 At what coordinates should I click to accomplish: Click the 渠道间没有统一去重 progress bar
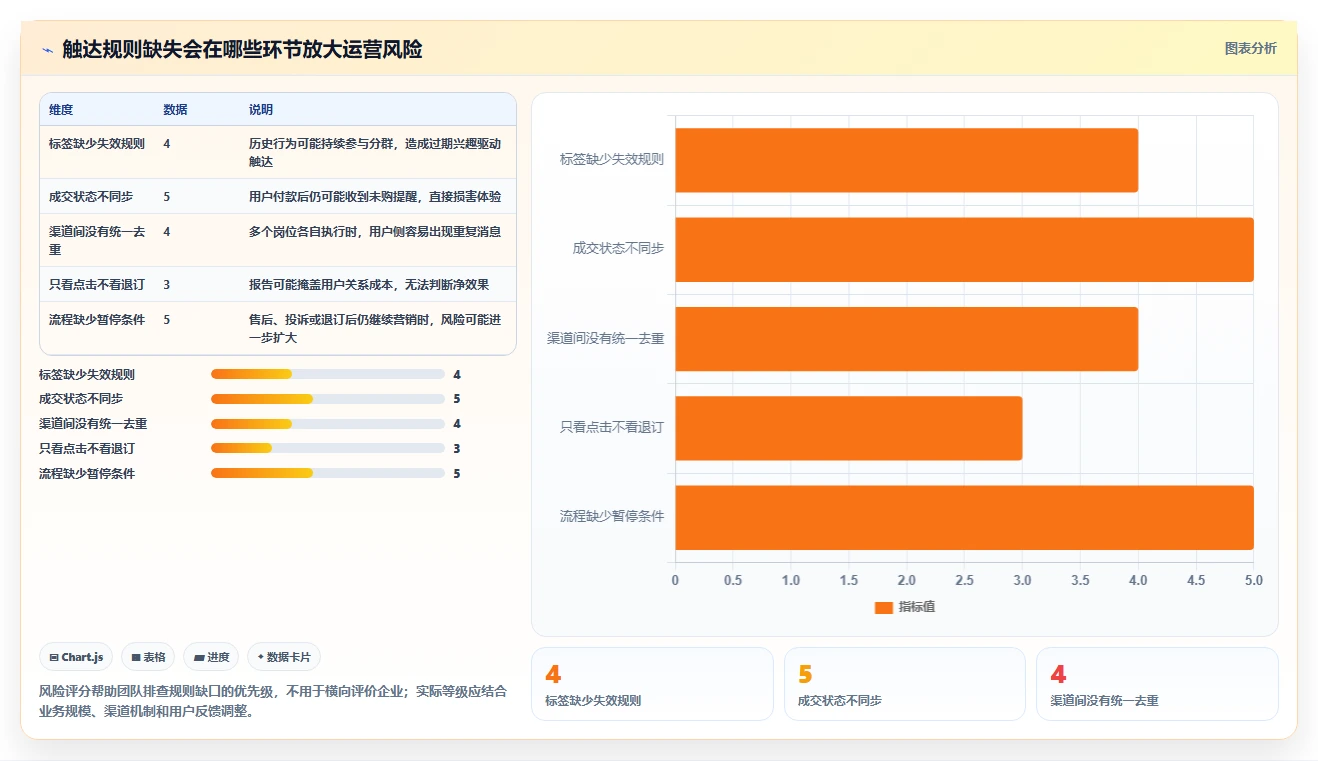pyautogui.click(x=328, y=424)
